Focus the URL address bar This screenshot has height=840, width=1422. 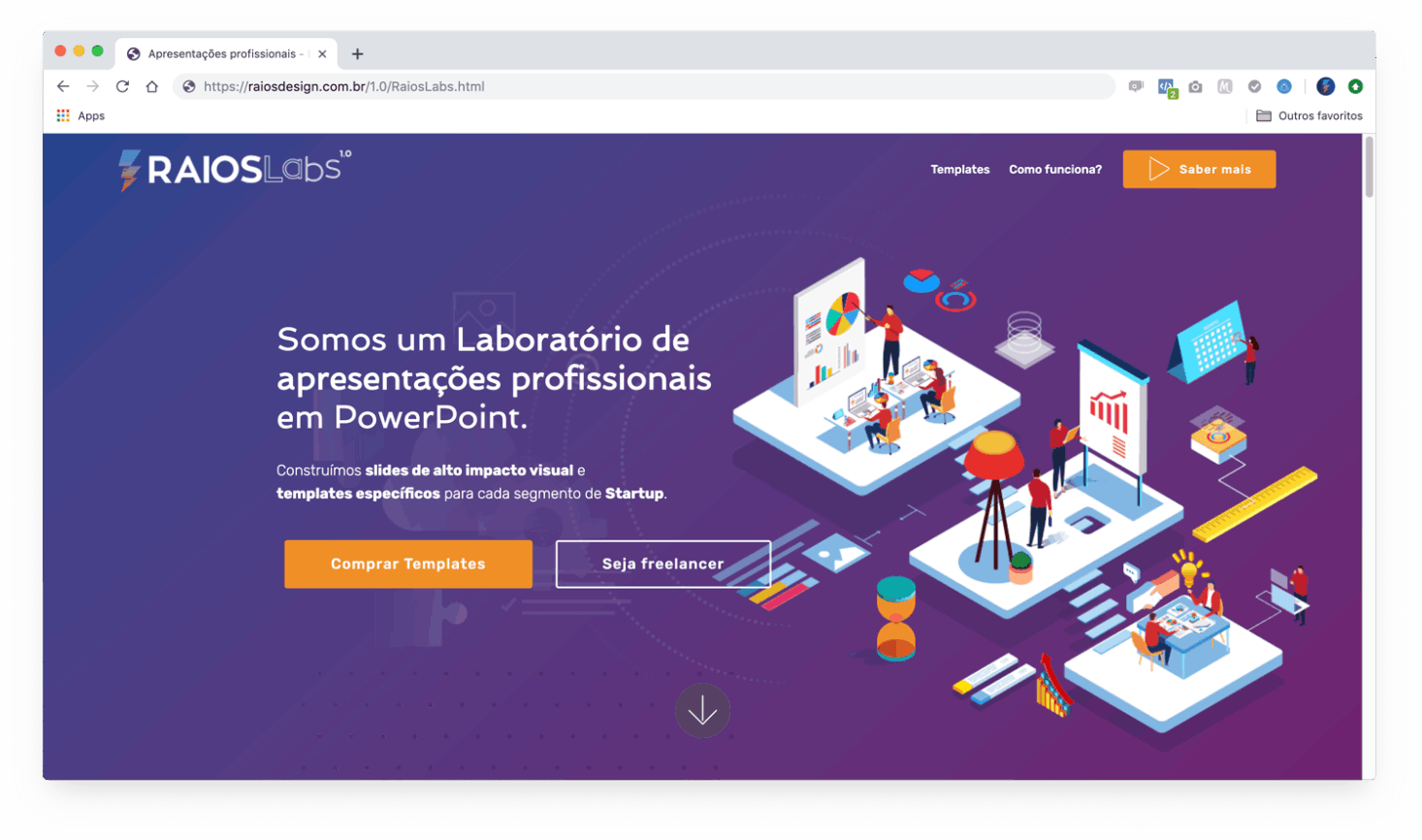[644, 86]
